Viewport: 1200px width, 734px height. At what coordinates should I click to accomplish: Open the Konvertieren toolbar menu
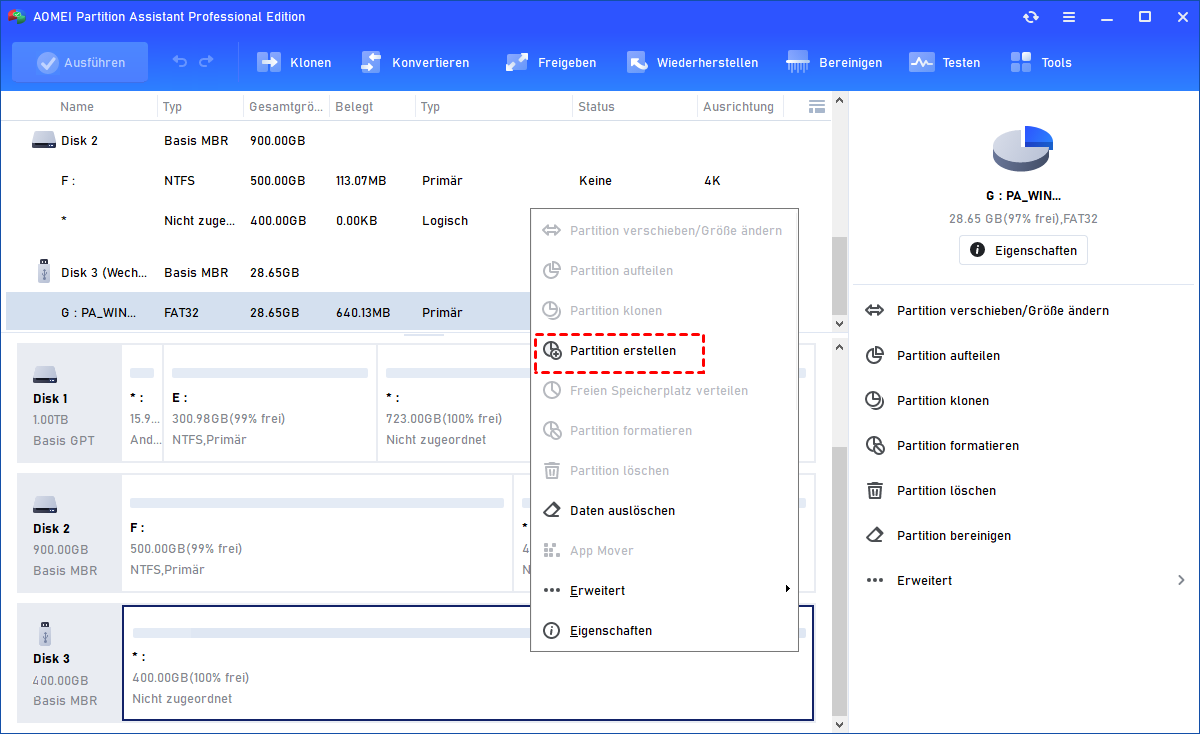click(x=415, y=62)
